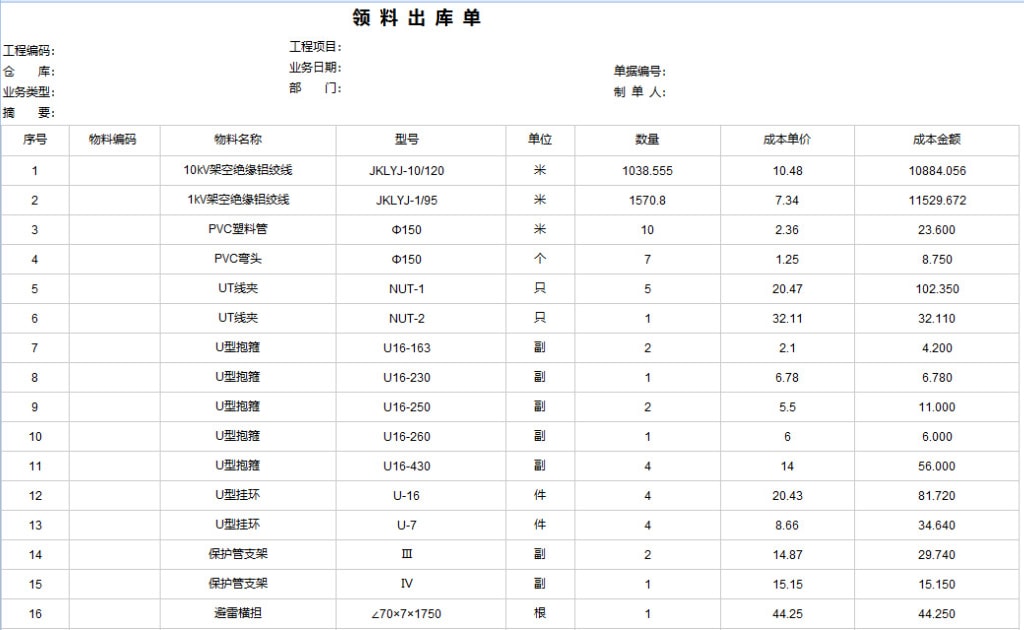
Task: Select amount cell 34.640
Action: coord(936,525)
